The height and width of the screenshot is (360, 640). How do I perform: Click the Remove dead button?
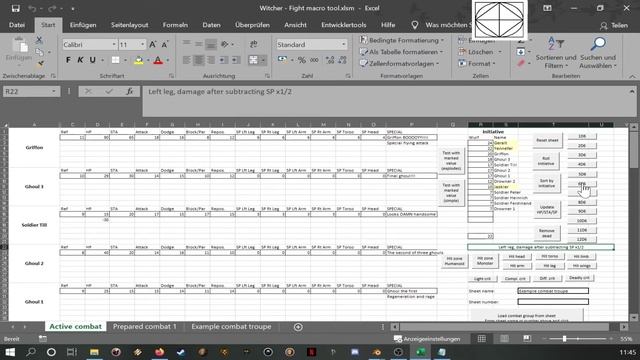click(547, 233)
